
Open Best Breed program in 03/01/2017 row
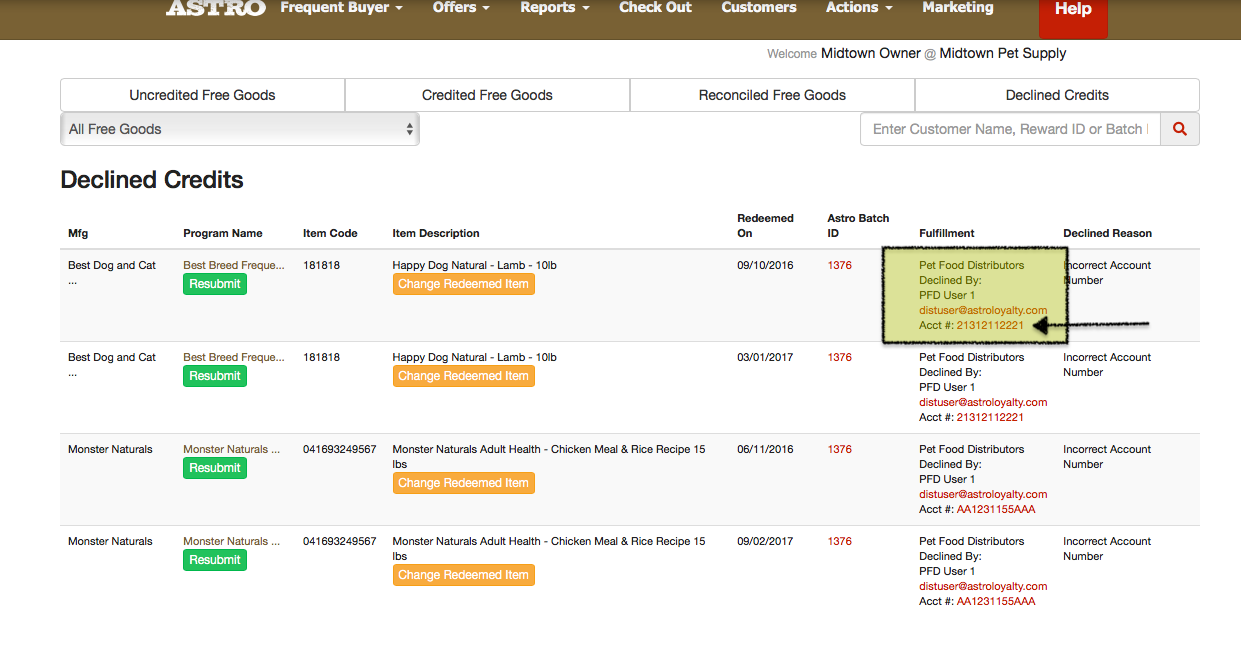click(233, 357)
